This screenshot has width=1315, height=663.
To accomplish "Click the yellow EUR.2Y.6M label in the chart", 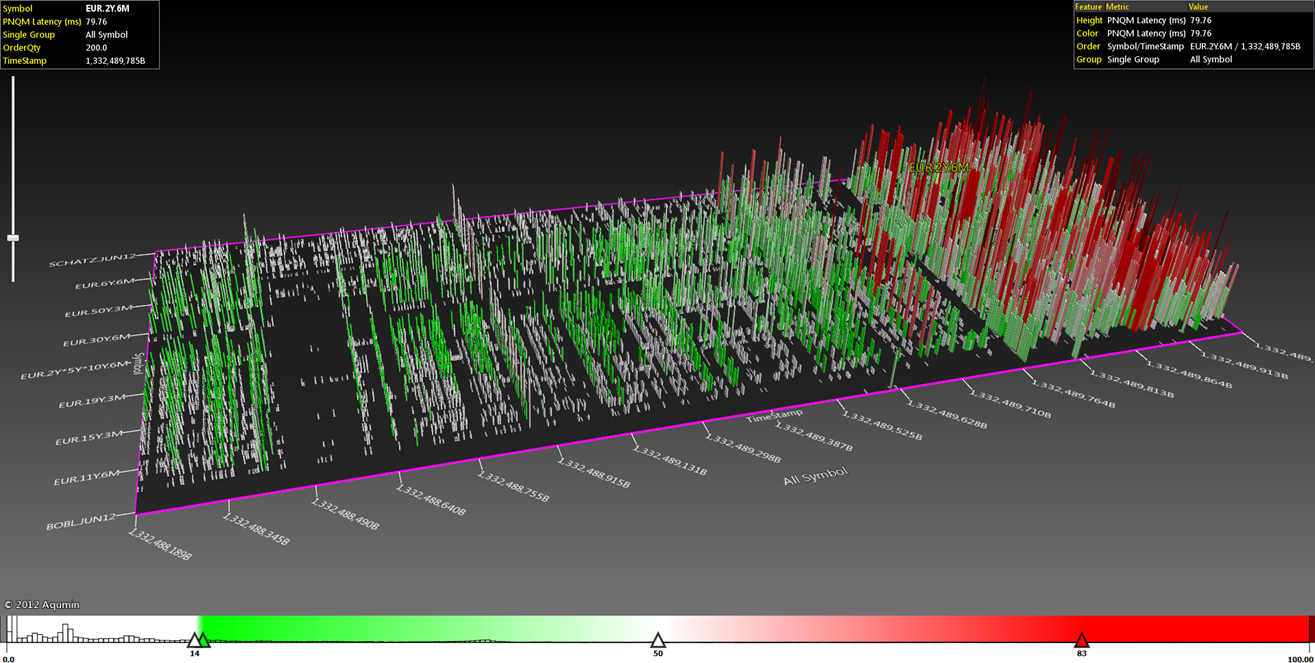I will 938,168.
